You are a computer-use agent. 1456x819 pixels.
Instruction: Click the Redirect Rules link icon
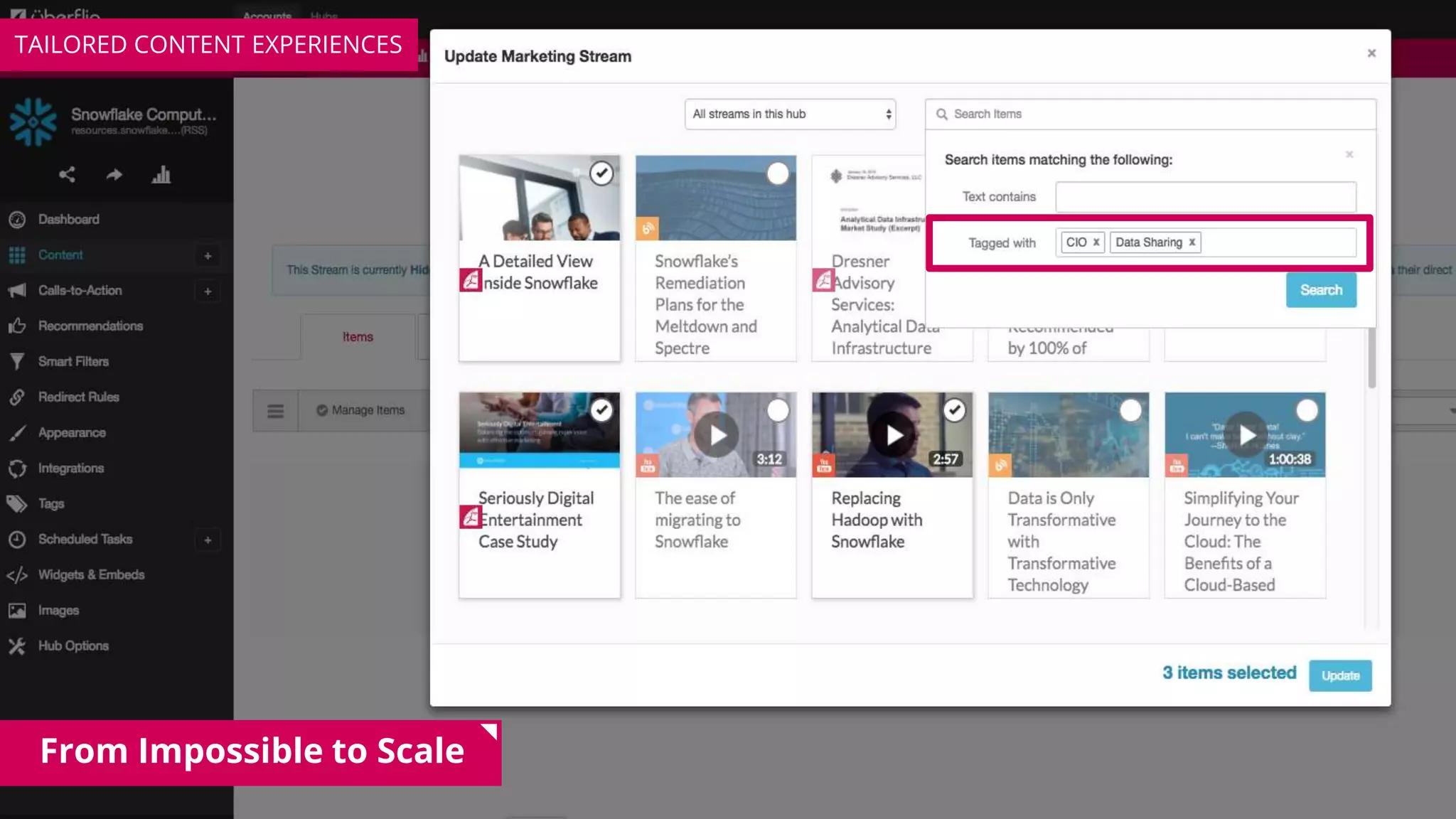(17, 397)
